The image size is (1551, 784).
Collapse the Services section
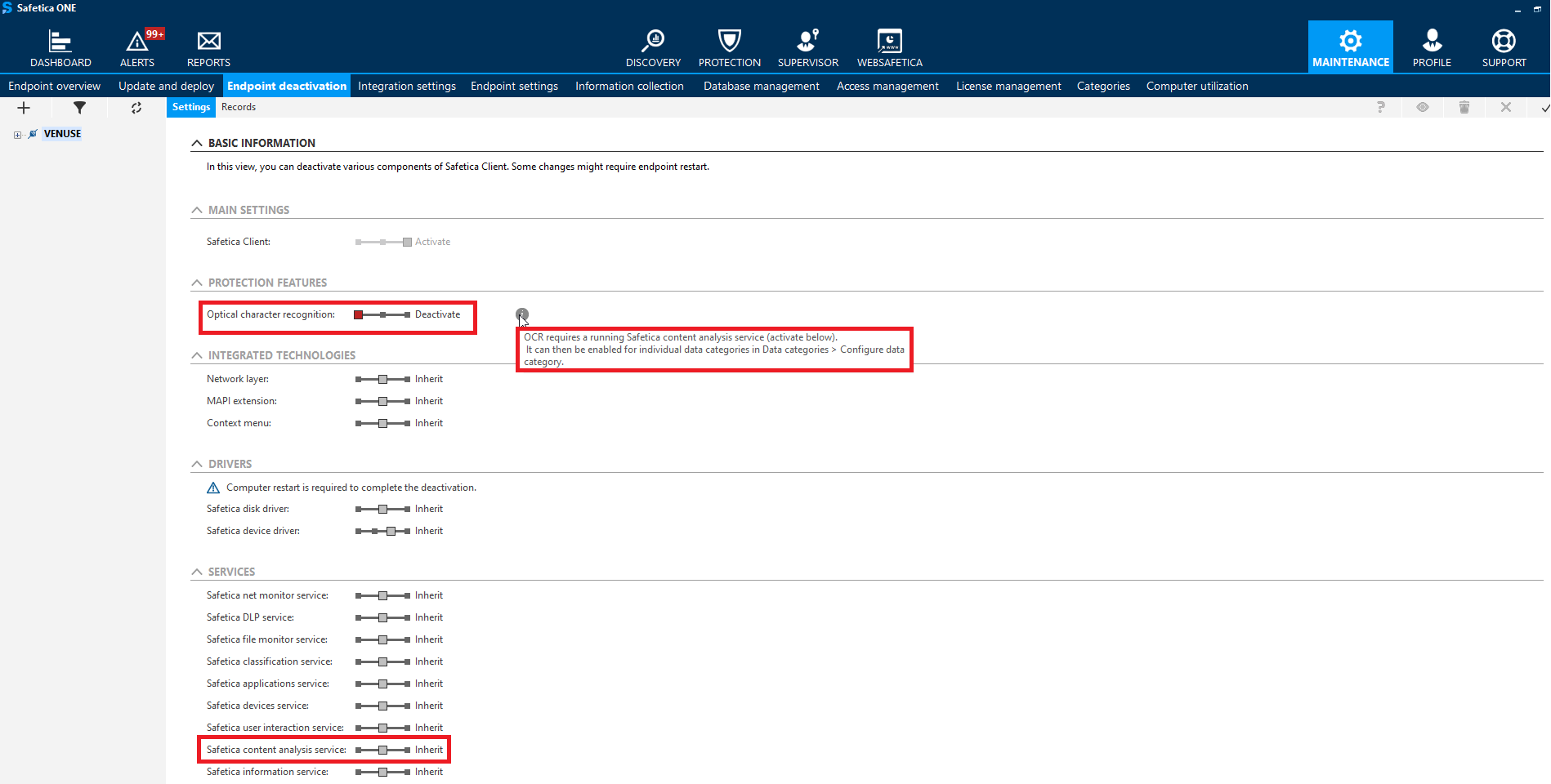point(197,572)
